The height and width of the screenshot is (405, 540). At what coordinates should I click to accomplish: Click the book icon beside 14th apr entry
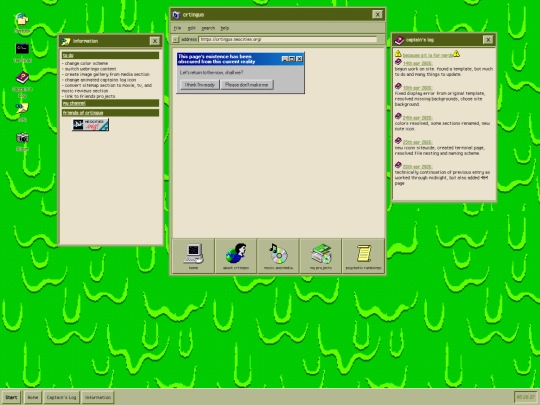coord(398,62)
